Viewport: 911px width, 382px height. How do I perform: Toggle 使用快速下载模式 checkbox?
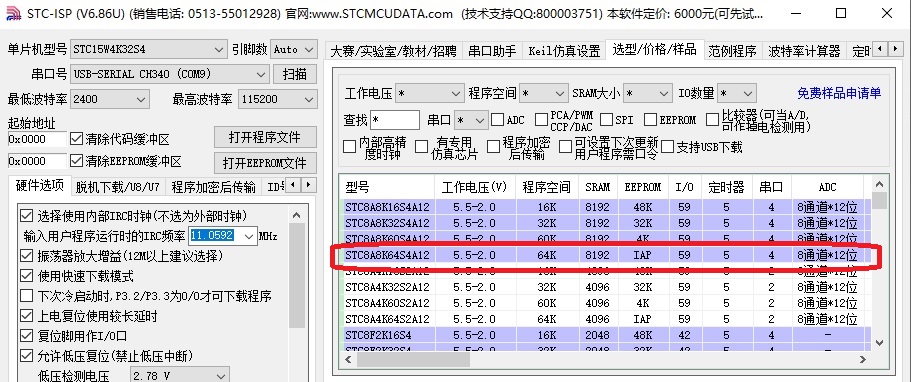(x=26, y=276)
